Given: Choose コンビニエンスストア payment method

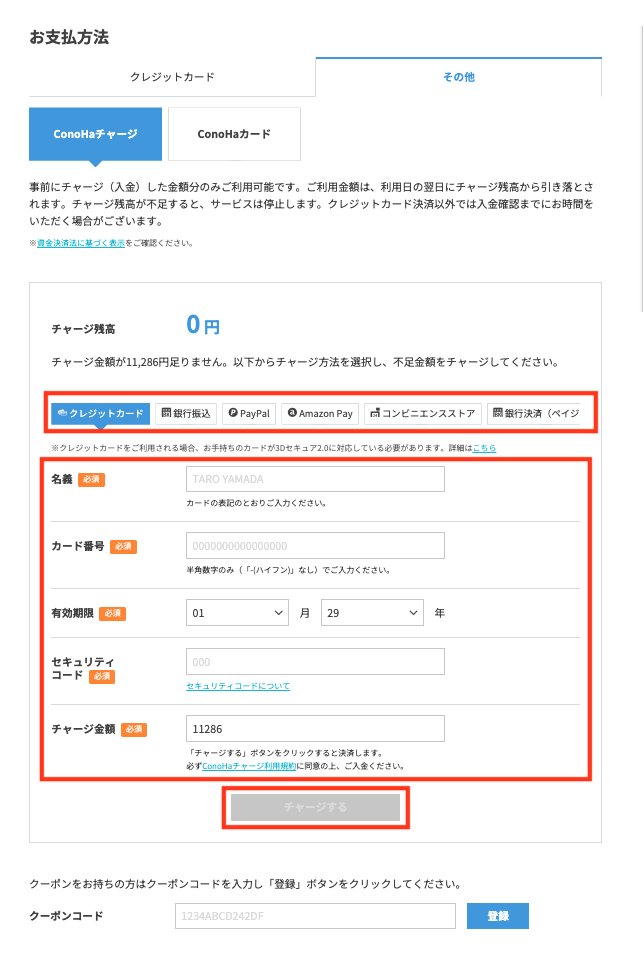Looking at the screenshot, I should [423, 413].
